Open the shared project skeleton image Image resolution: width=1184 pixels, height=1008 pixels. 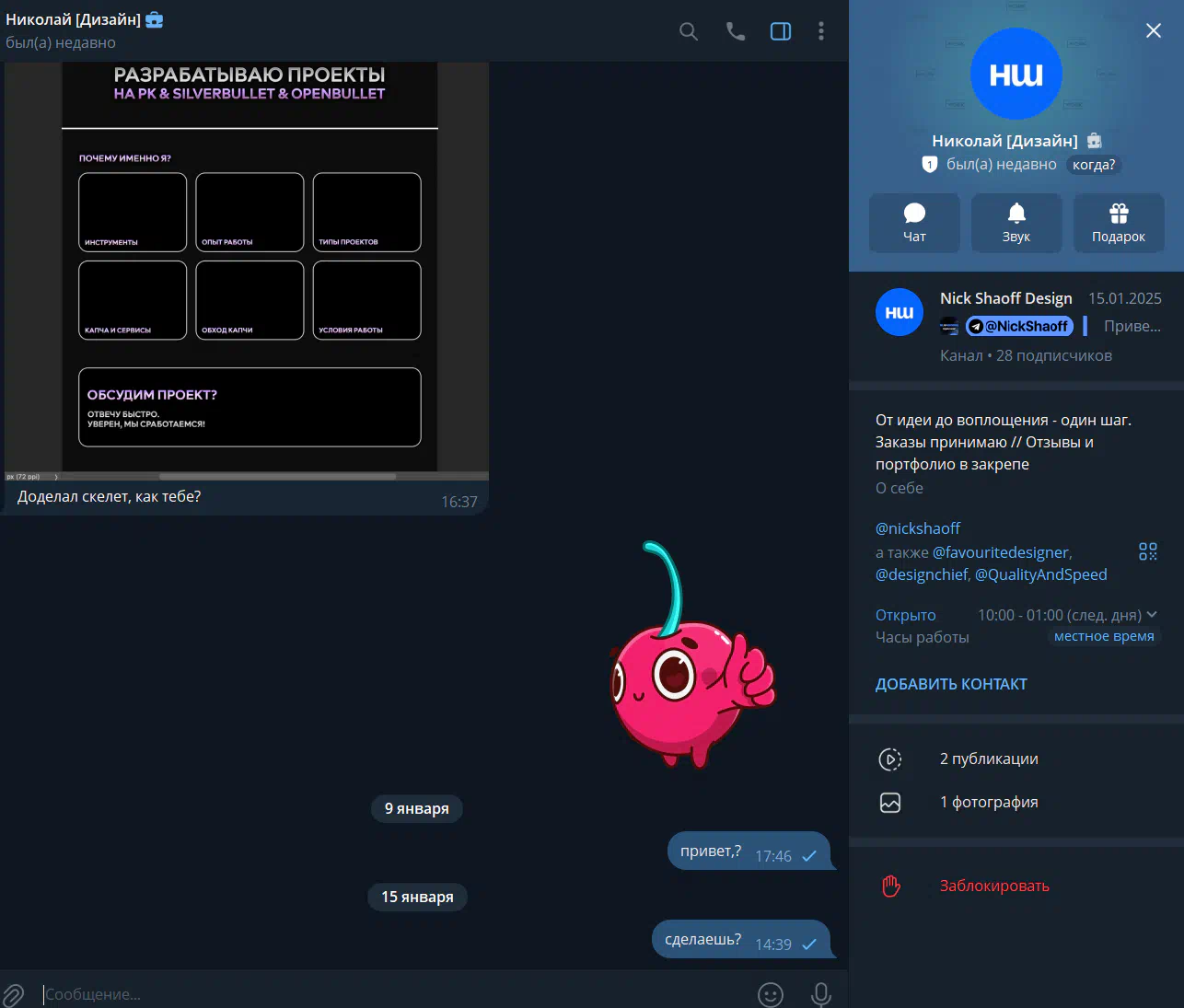coord(247,272)
